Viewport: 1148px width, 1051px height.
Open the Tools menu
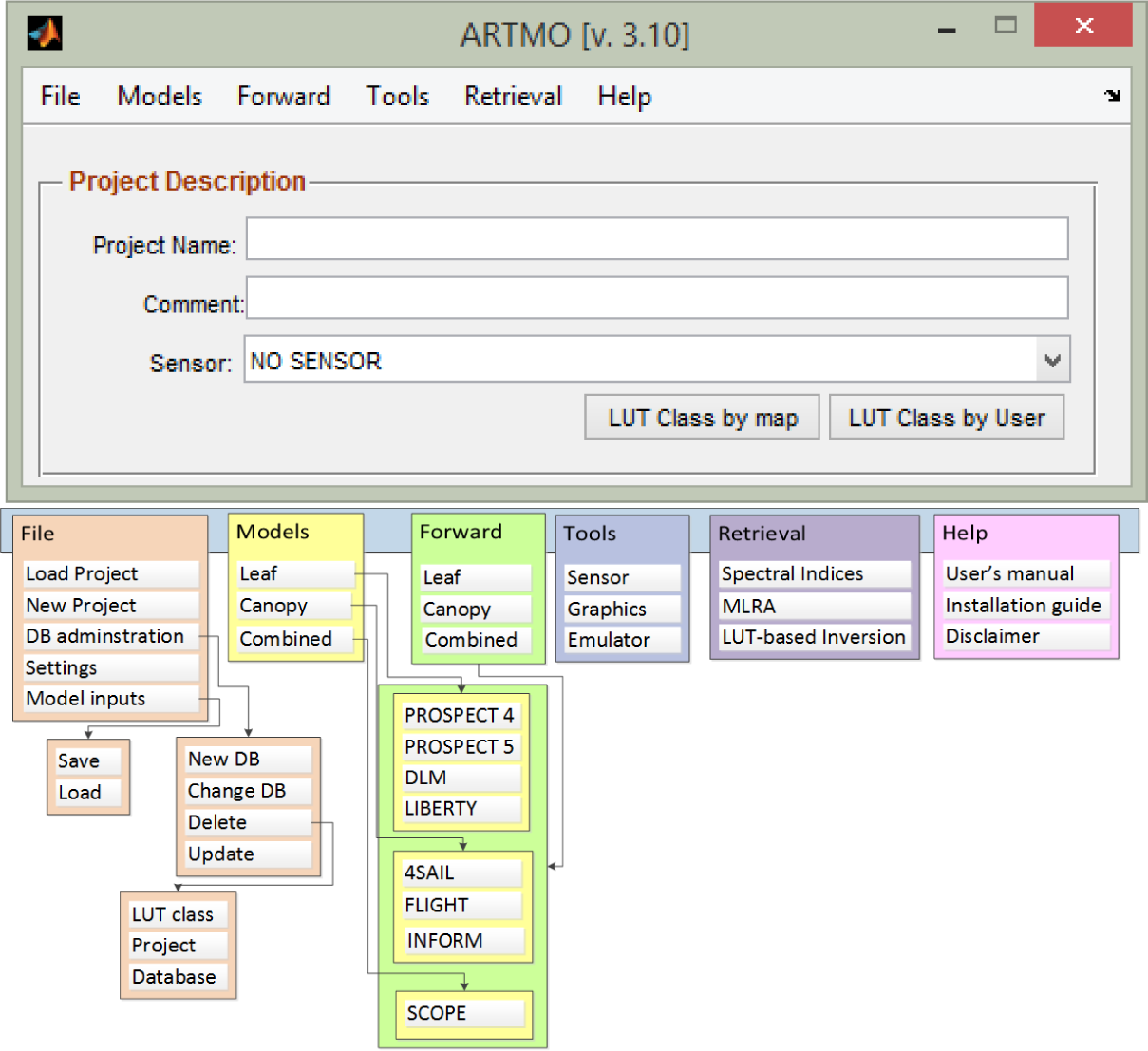coord(397,97)
